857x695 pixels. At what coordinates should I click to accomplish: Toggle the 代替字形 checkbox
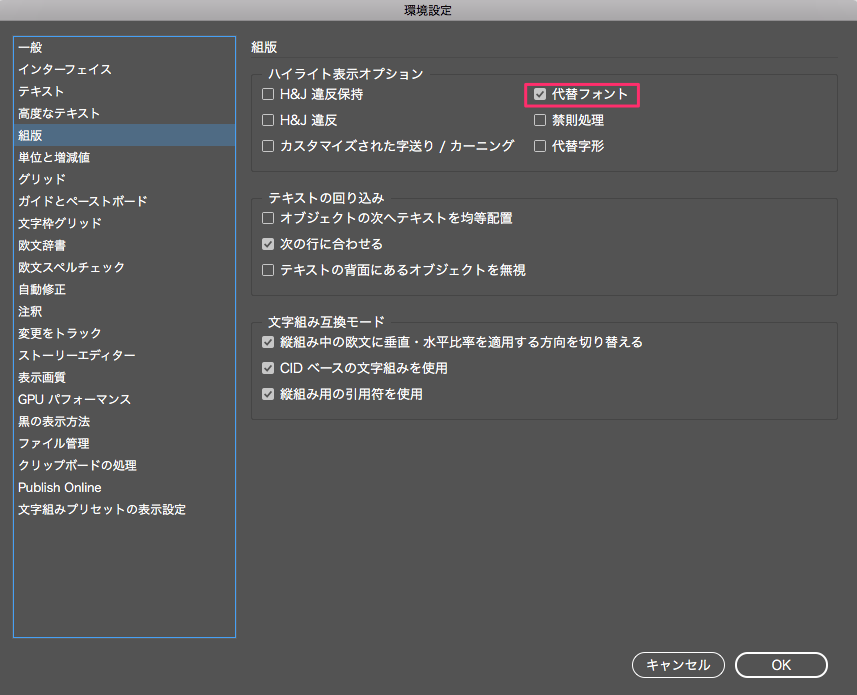click(x=540, y=146)
